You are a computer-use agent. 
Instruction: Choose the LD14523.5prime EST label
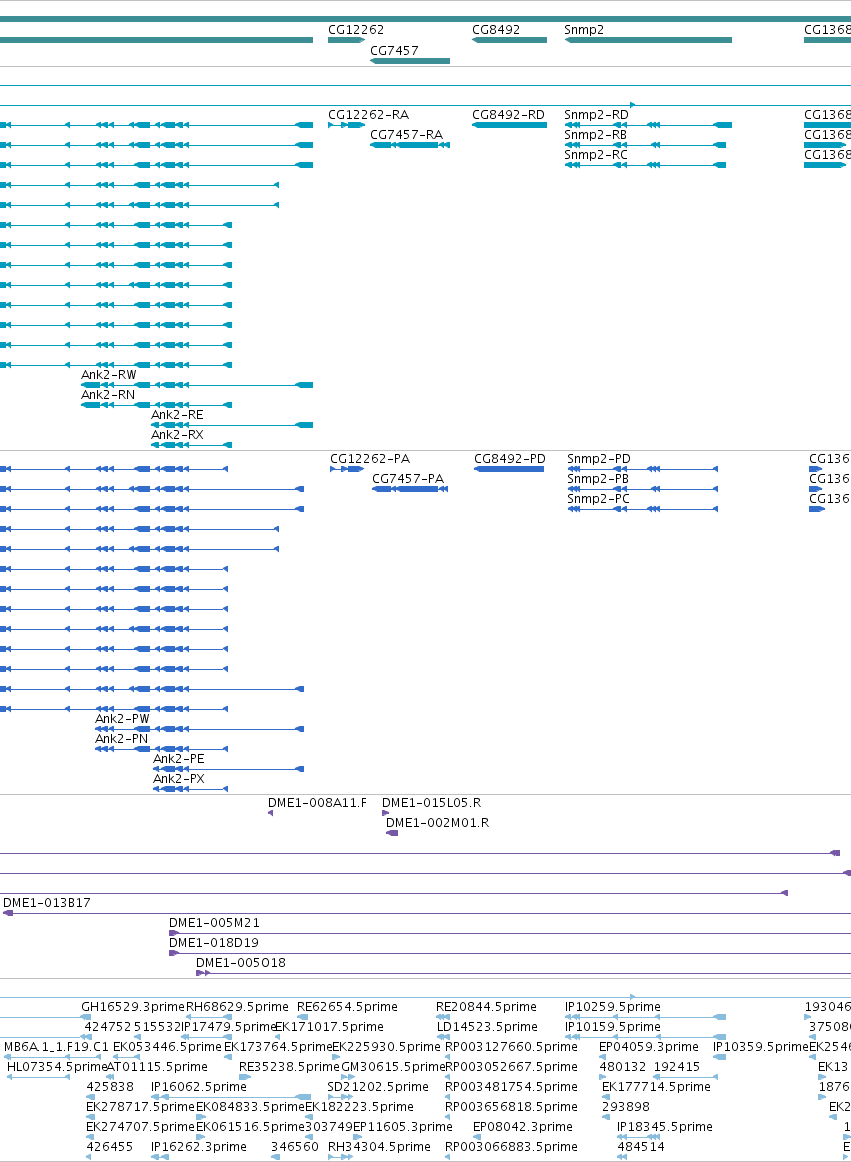[x=486, y=1027]
